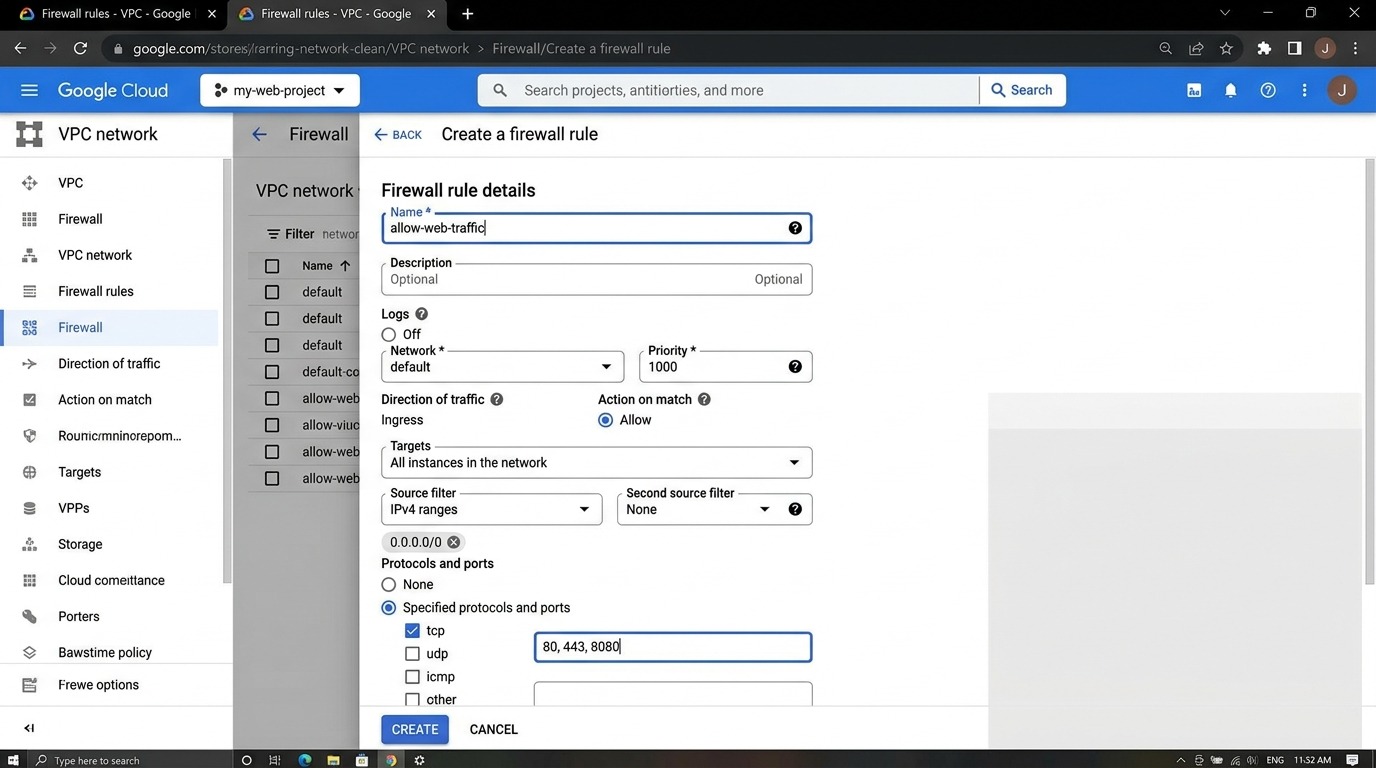The width and height of the screenshot is (1376, 768).
Task: Click the zoom magnifier icon in address bar
Action: (1166, 48)
